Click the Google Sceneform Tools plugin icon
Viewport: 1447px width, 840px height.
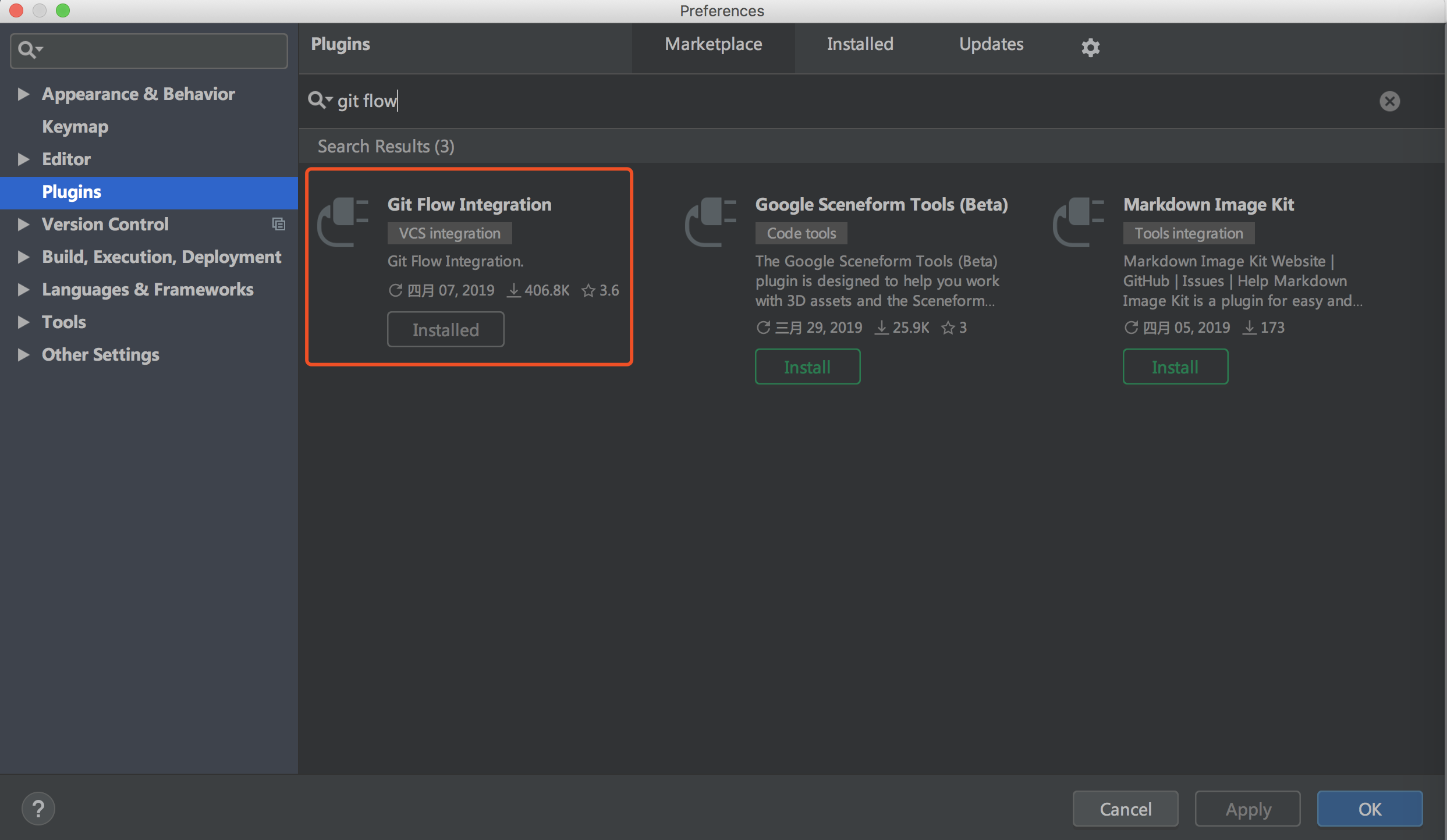coord(711,222)
